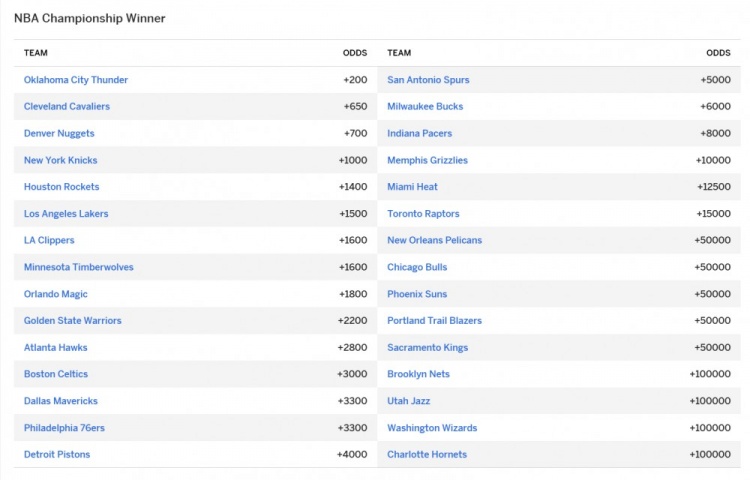Open the Detroit Pistons link

pos(57,455)
